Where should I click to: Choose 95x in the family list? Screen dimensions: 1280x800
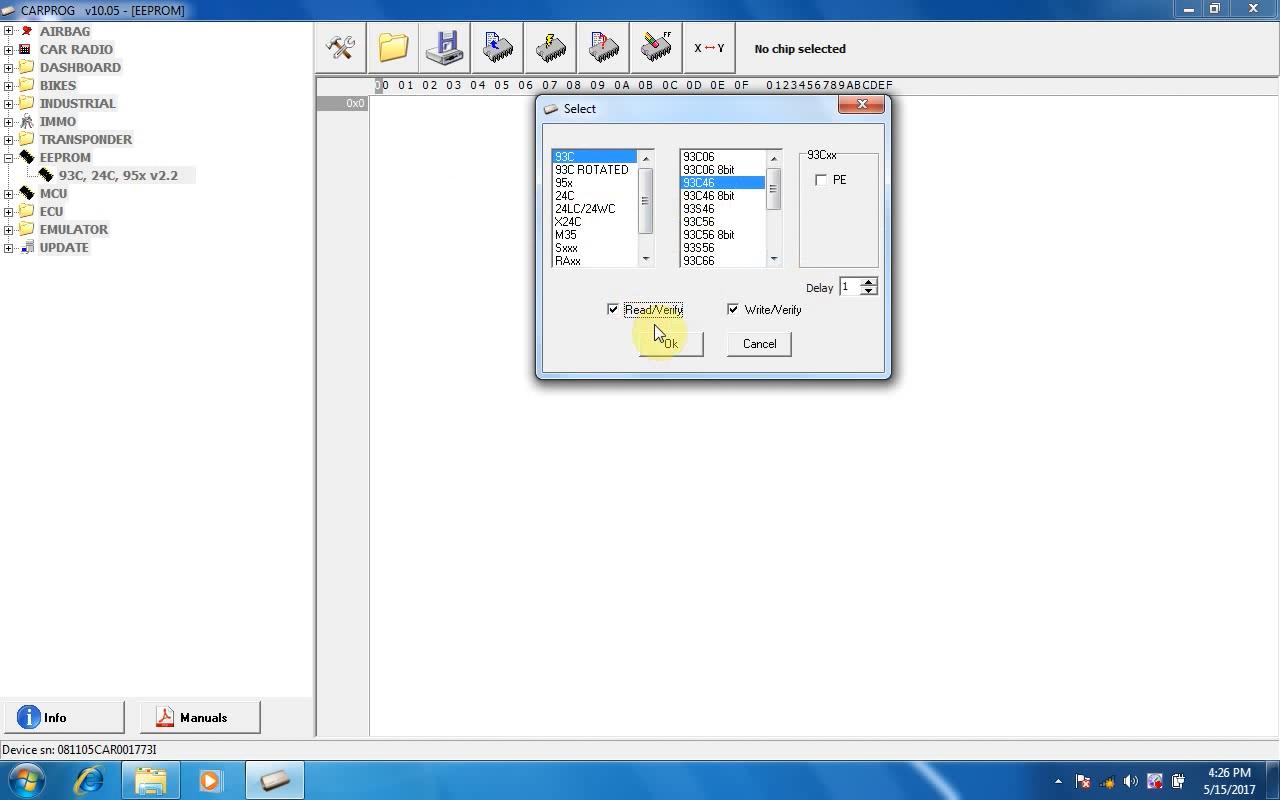tap(564, 183)
